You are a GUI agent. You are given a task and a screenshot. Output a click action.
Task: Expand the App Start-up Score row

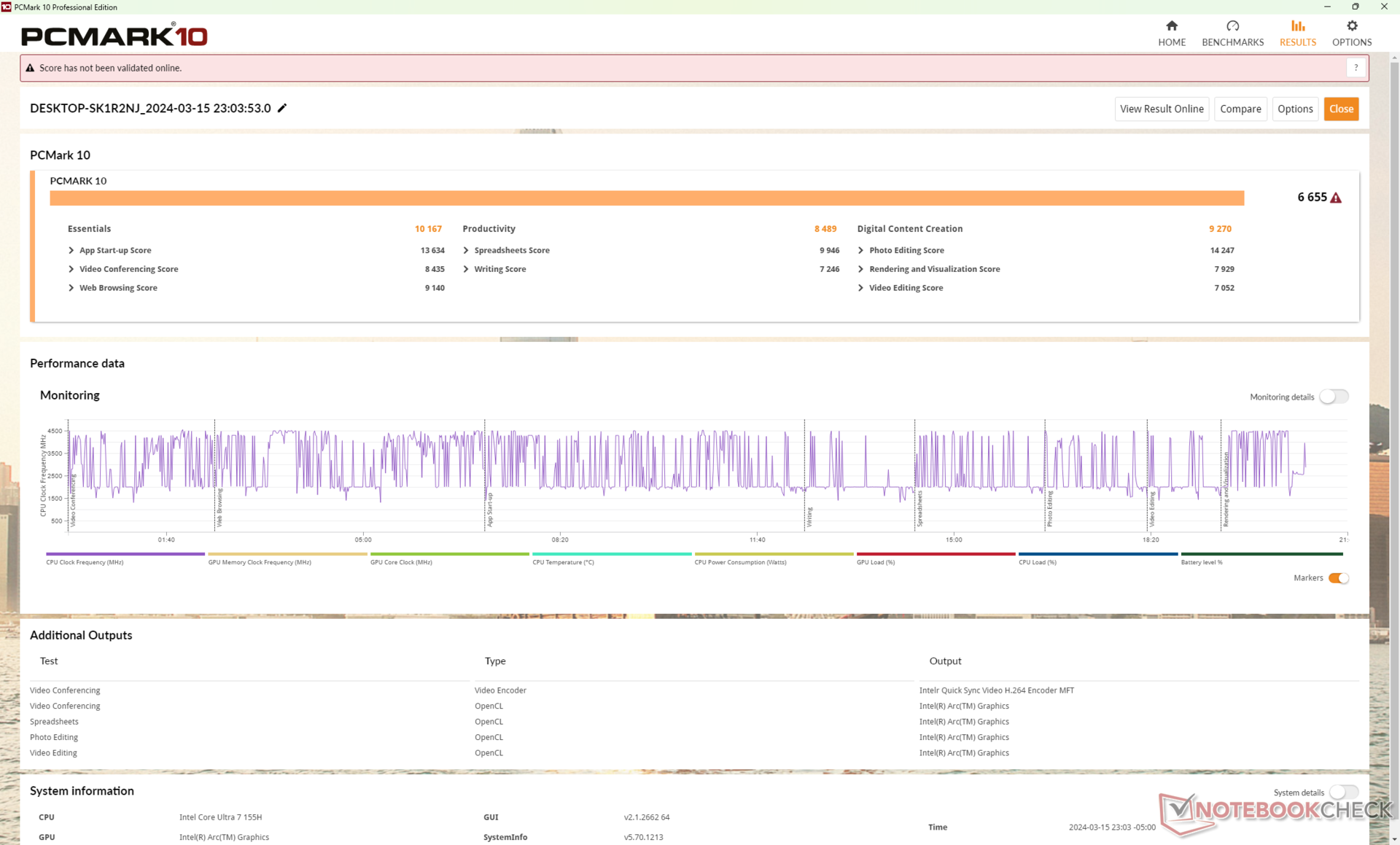click(x=71, y=250)
